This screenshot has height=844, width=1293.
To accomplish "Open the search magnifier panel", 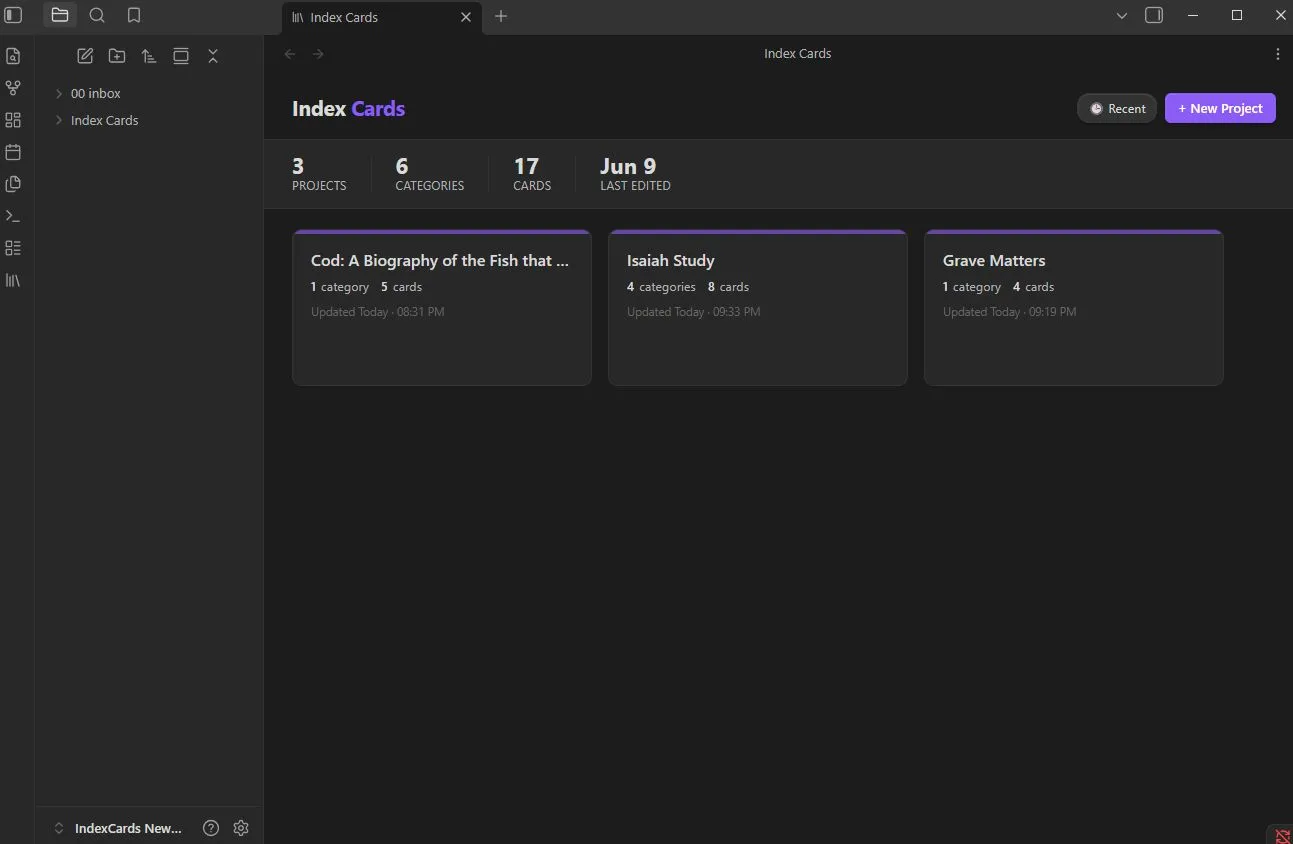I will 97,15.
